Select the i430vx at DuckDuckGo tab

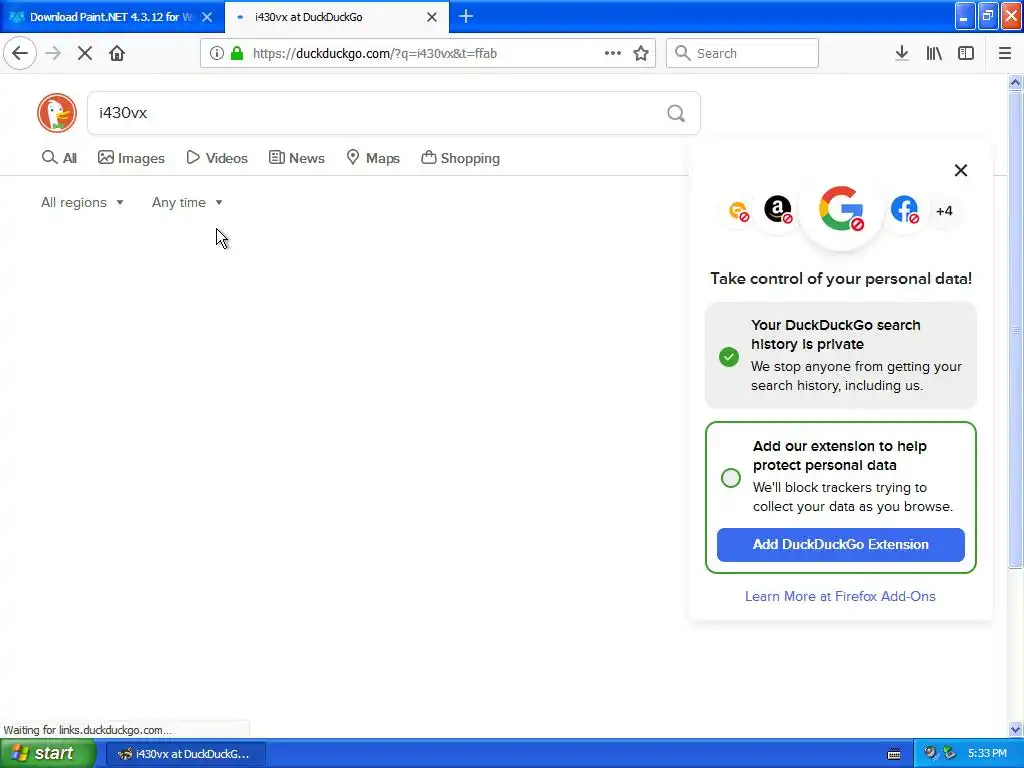(337, 17)
